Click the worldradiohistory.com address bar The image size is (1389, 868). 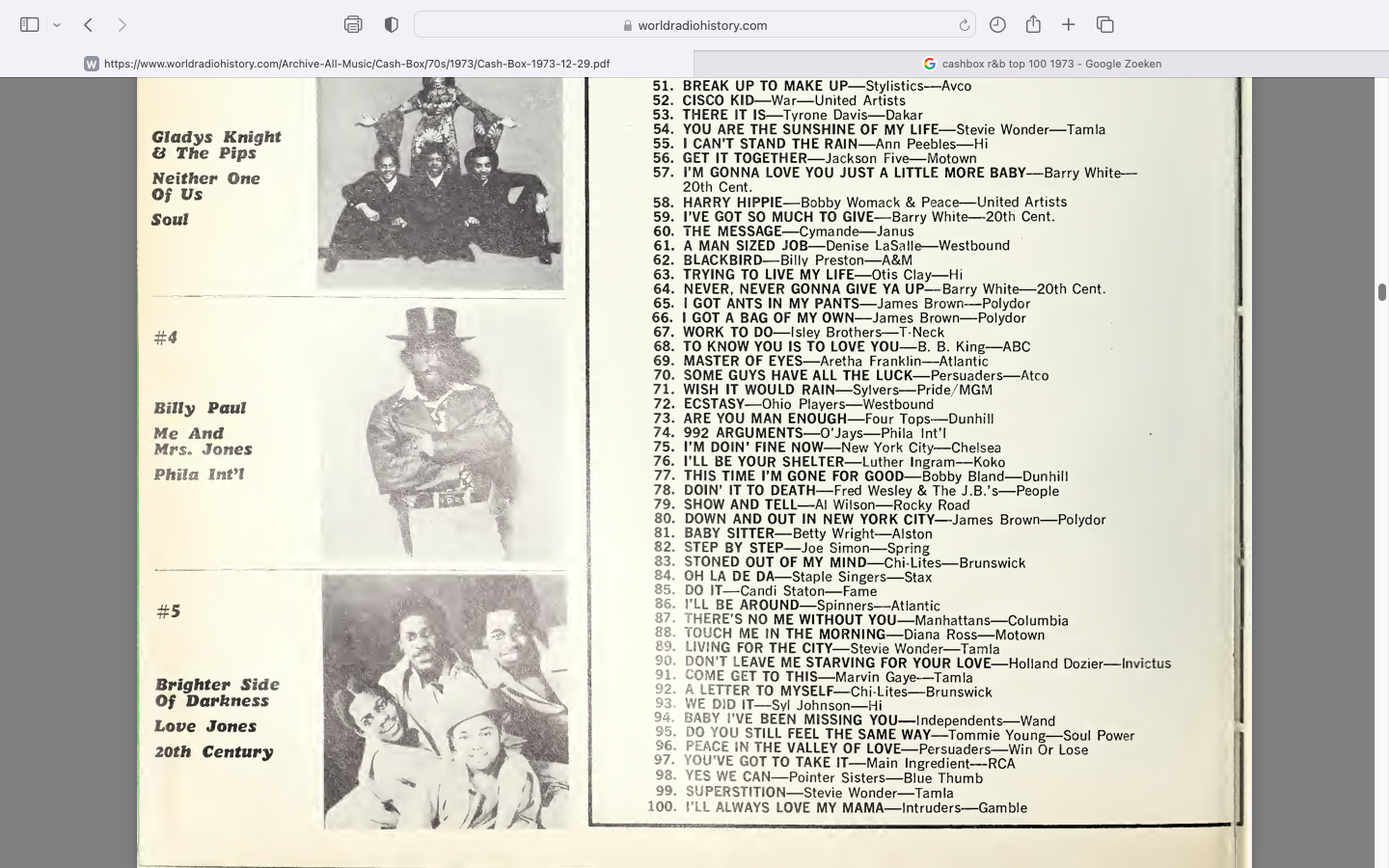[x=694, y=25]
